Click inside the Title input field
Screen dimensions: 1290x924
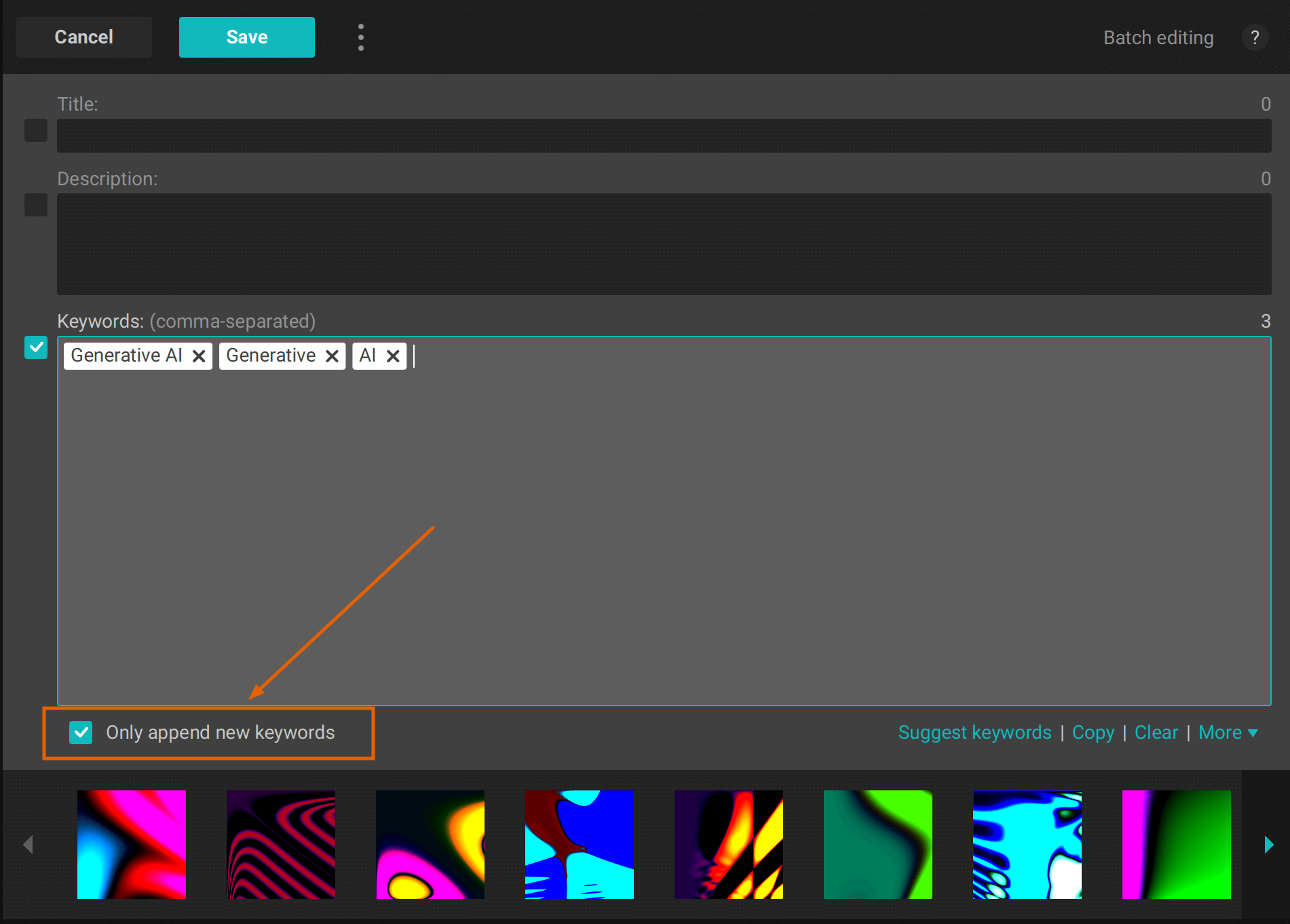click(x=664, y=136)
